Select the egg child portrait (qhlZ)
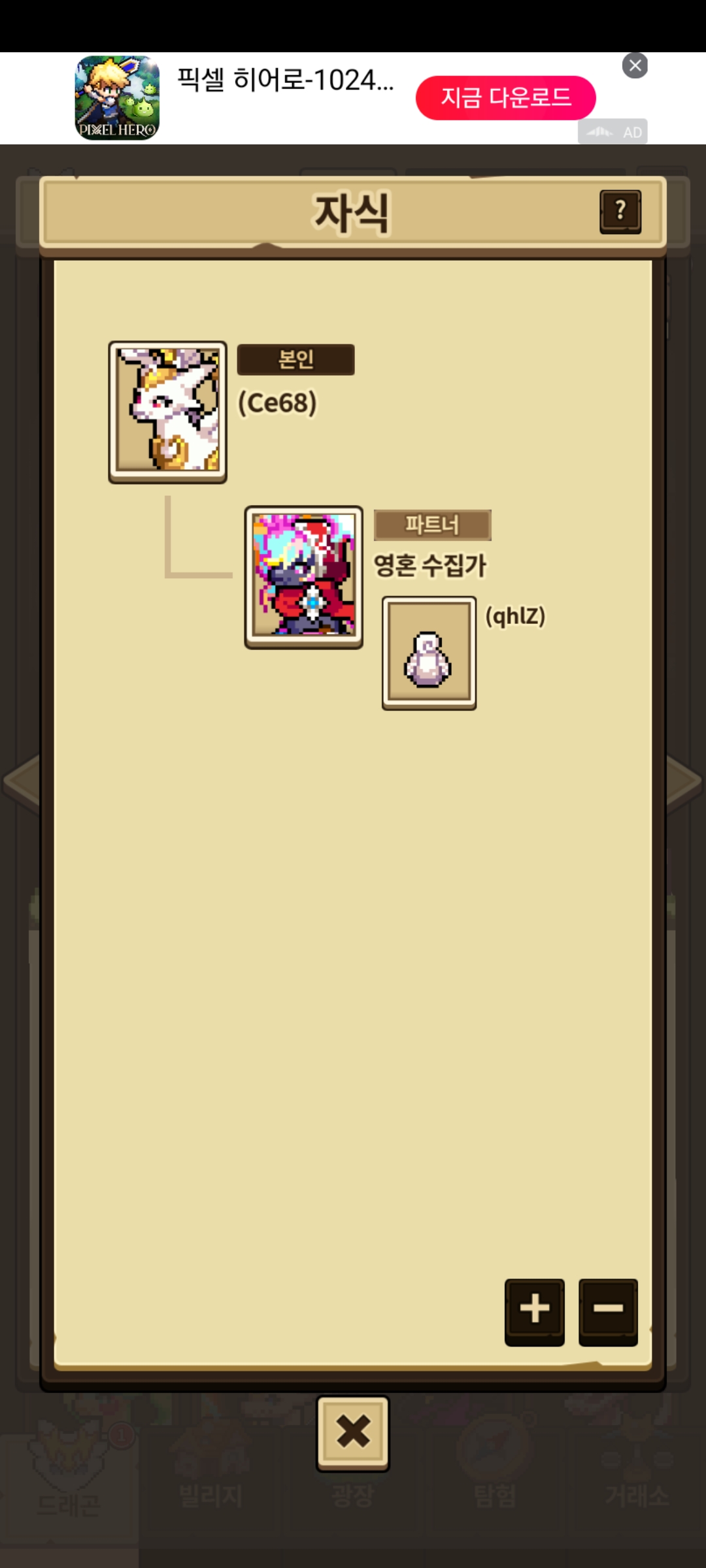 coord(429,653)
